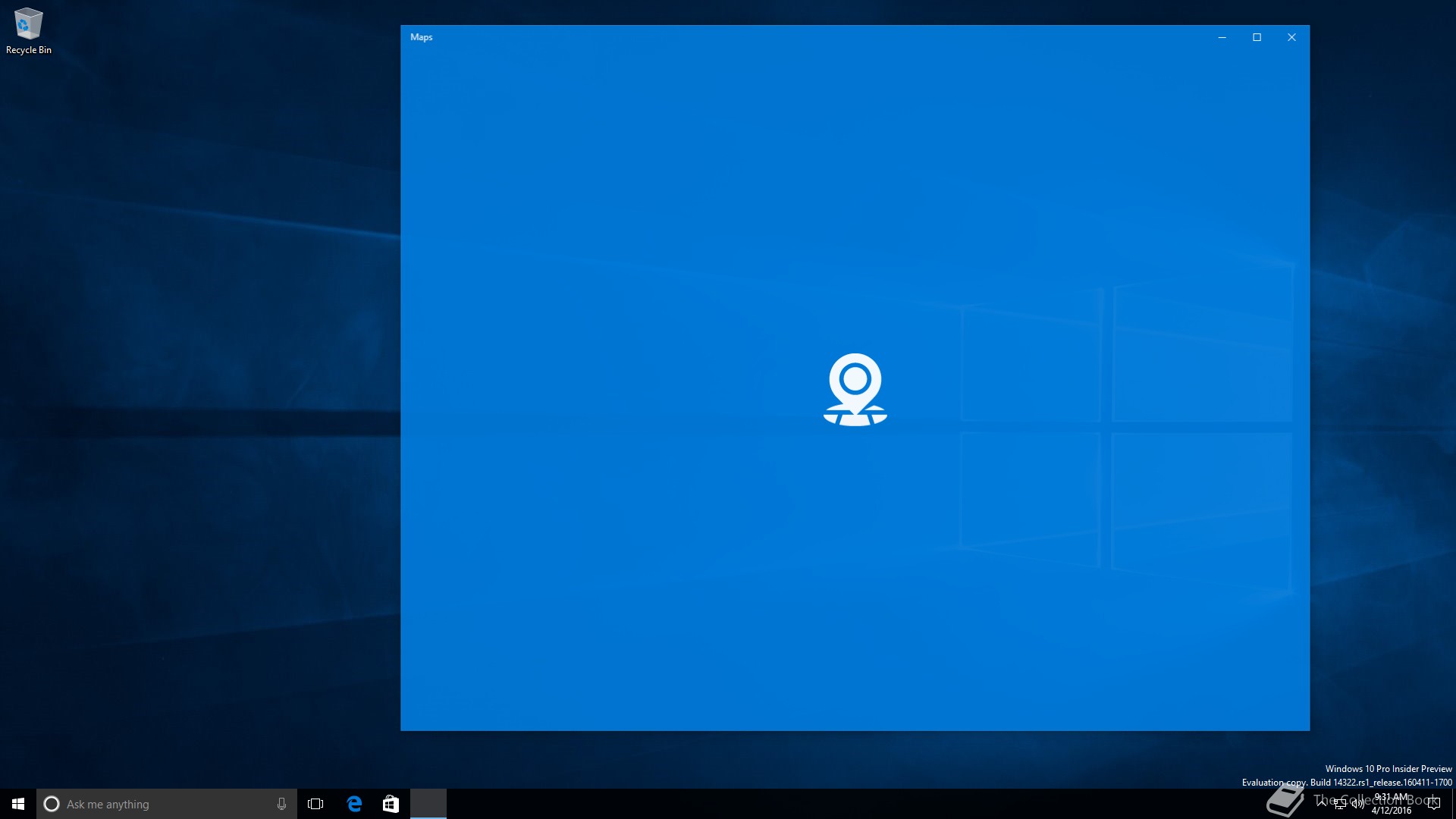
Task: Close the Maps window
Action: click(1291, 37)
